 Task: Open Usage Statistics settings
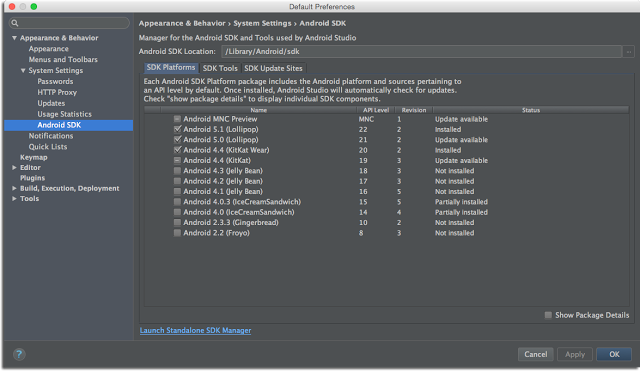pos(64,114)
